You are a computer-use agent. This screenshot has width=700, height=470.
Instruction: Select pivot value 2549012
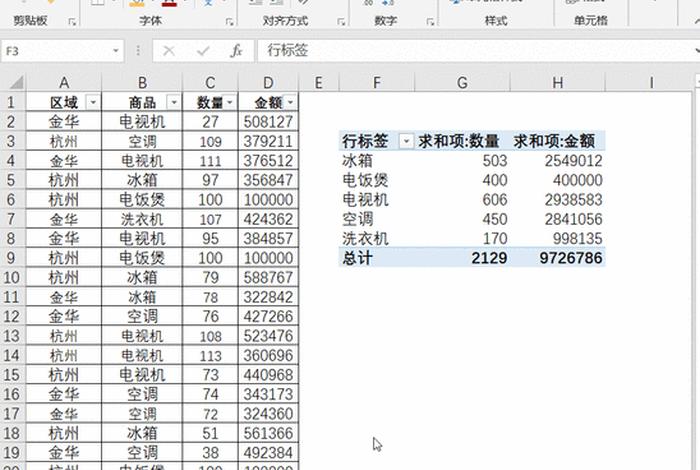[x=557, y=161]
